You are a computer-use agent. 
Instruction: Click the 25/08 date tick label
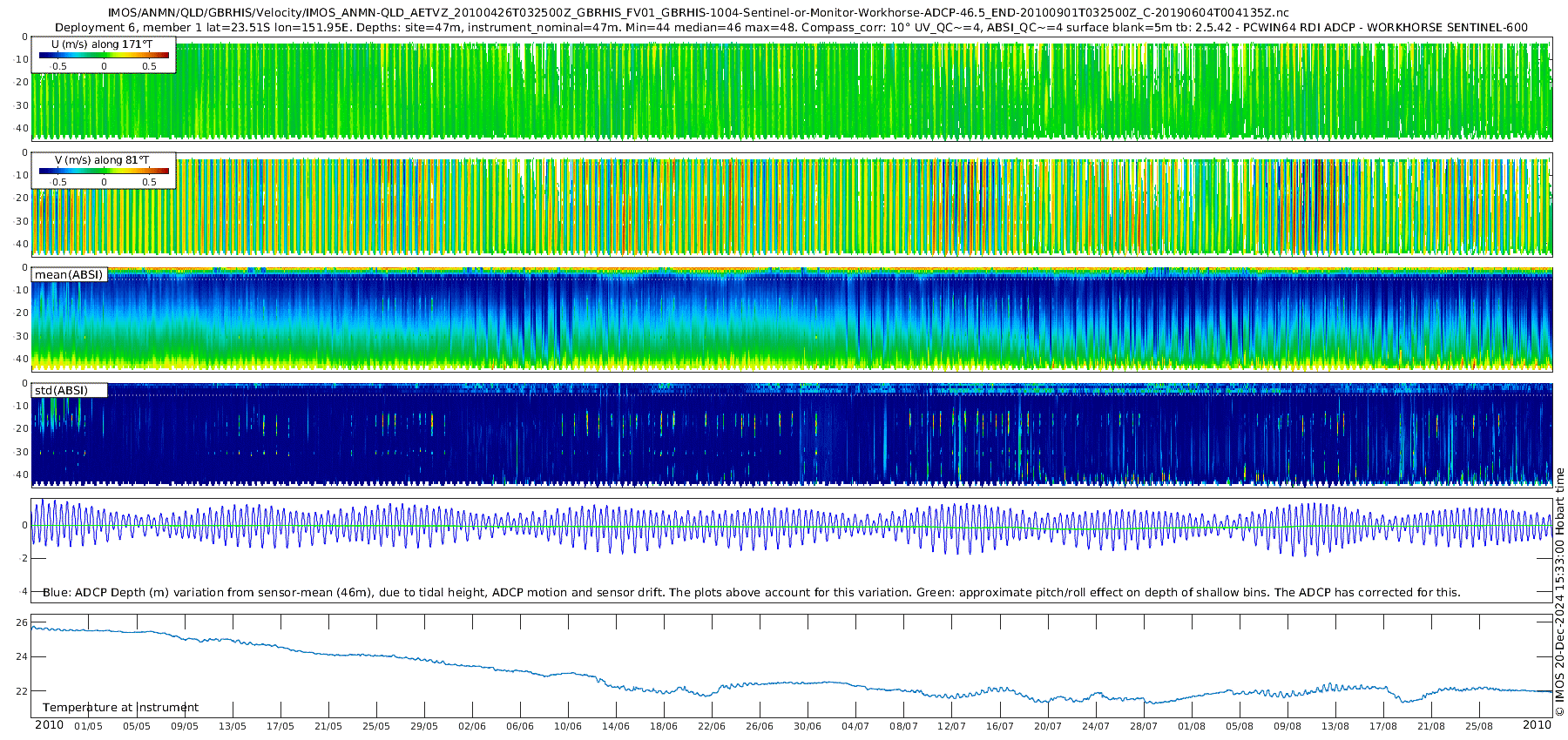pos(1479,727)
